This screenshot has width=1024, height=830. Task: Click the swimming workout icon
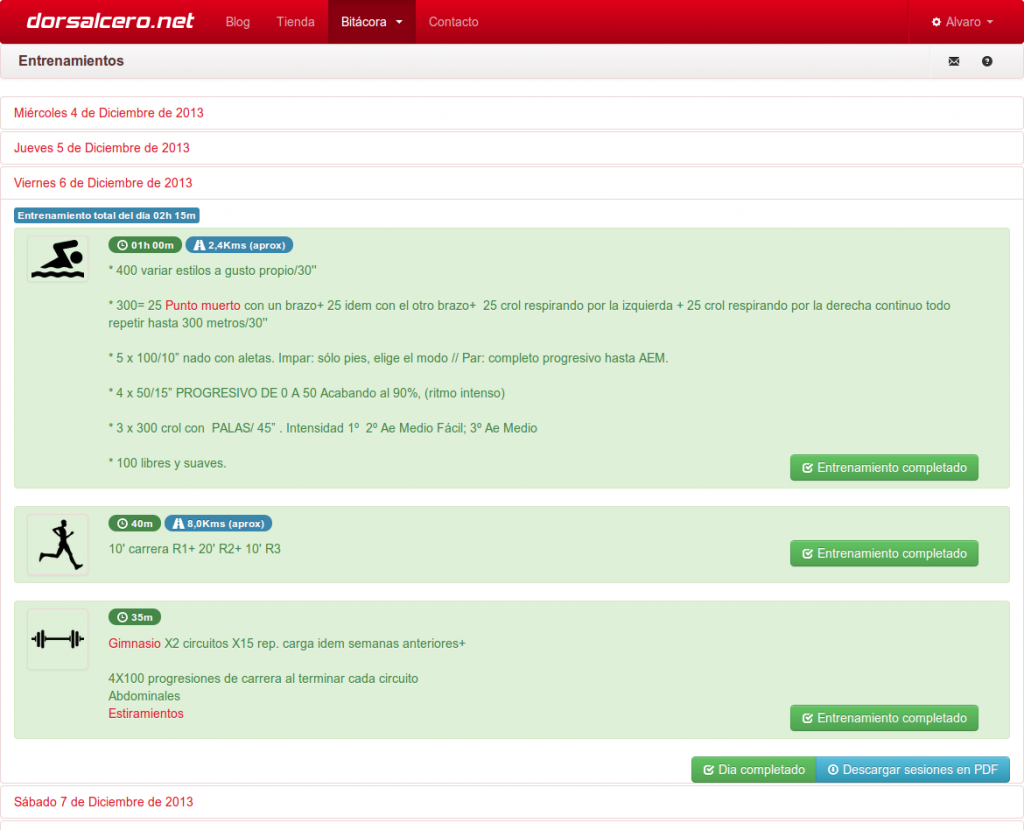[x=57, y=259]
